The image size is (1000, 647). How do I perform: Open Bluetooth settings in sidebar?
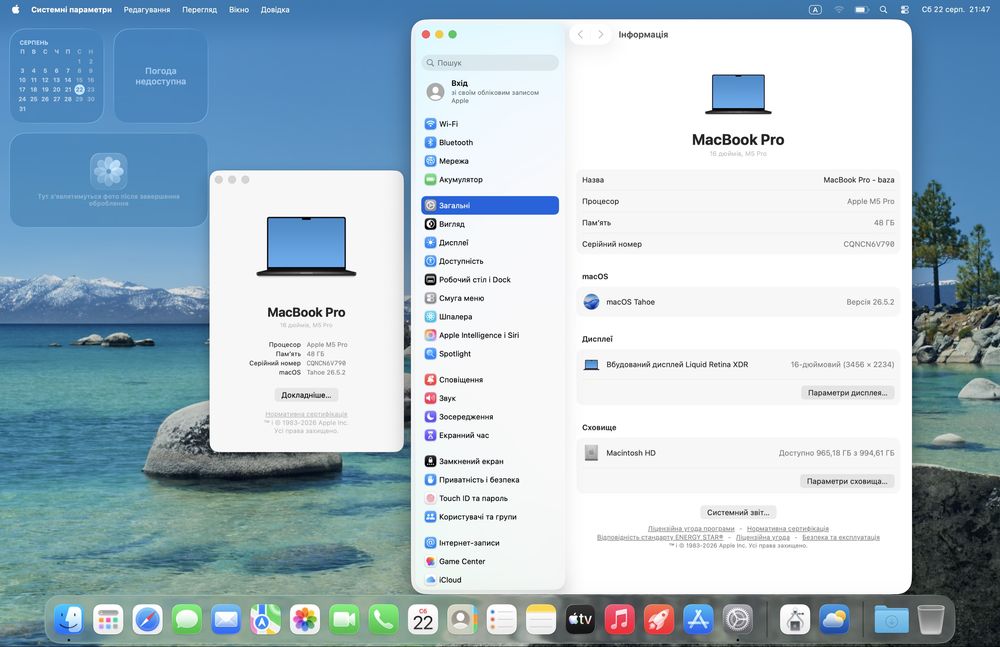(490, 142)
